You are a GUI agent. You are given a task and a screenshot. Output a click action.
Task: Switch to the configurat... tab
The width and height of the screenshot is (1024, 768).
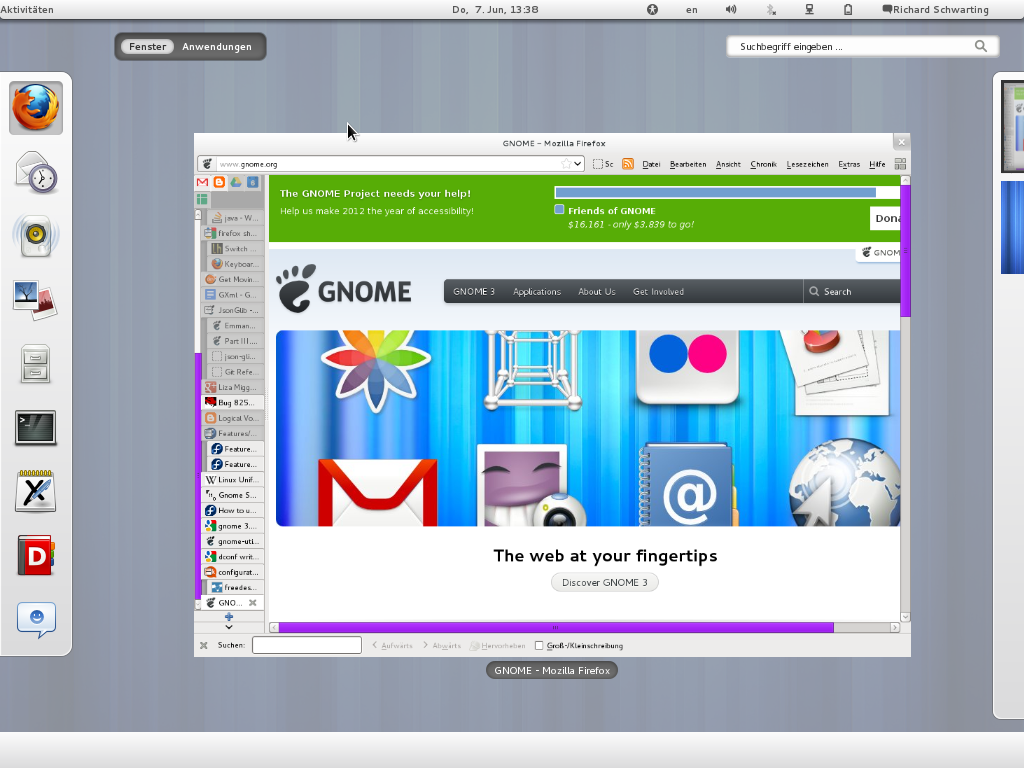coord(232,572)
